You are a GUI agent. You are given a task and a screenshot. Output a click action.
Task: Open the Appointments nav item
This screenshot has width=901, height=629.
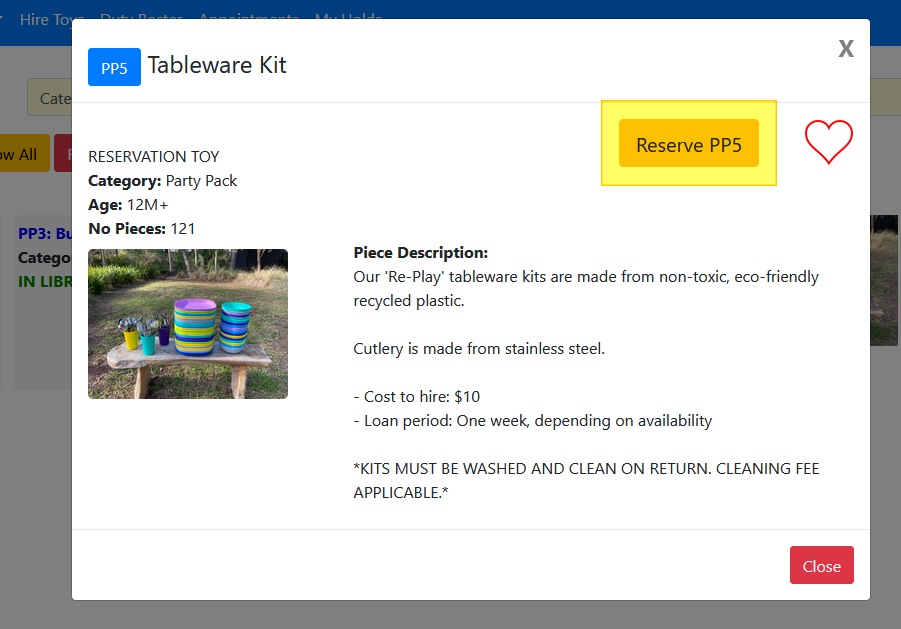click(x=248, y=18)
